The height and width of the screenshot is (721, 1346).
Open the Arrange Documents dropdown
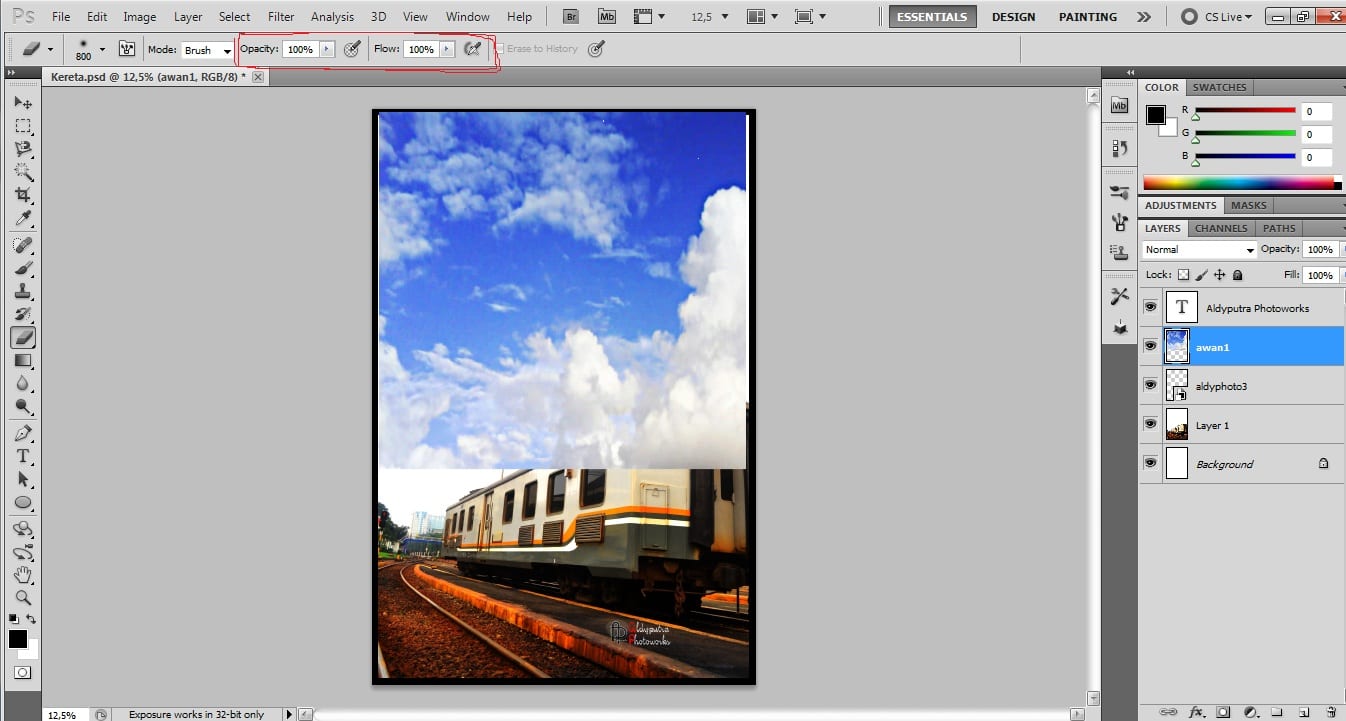(762, 16)
